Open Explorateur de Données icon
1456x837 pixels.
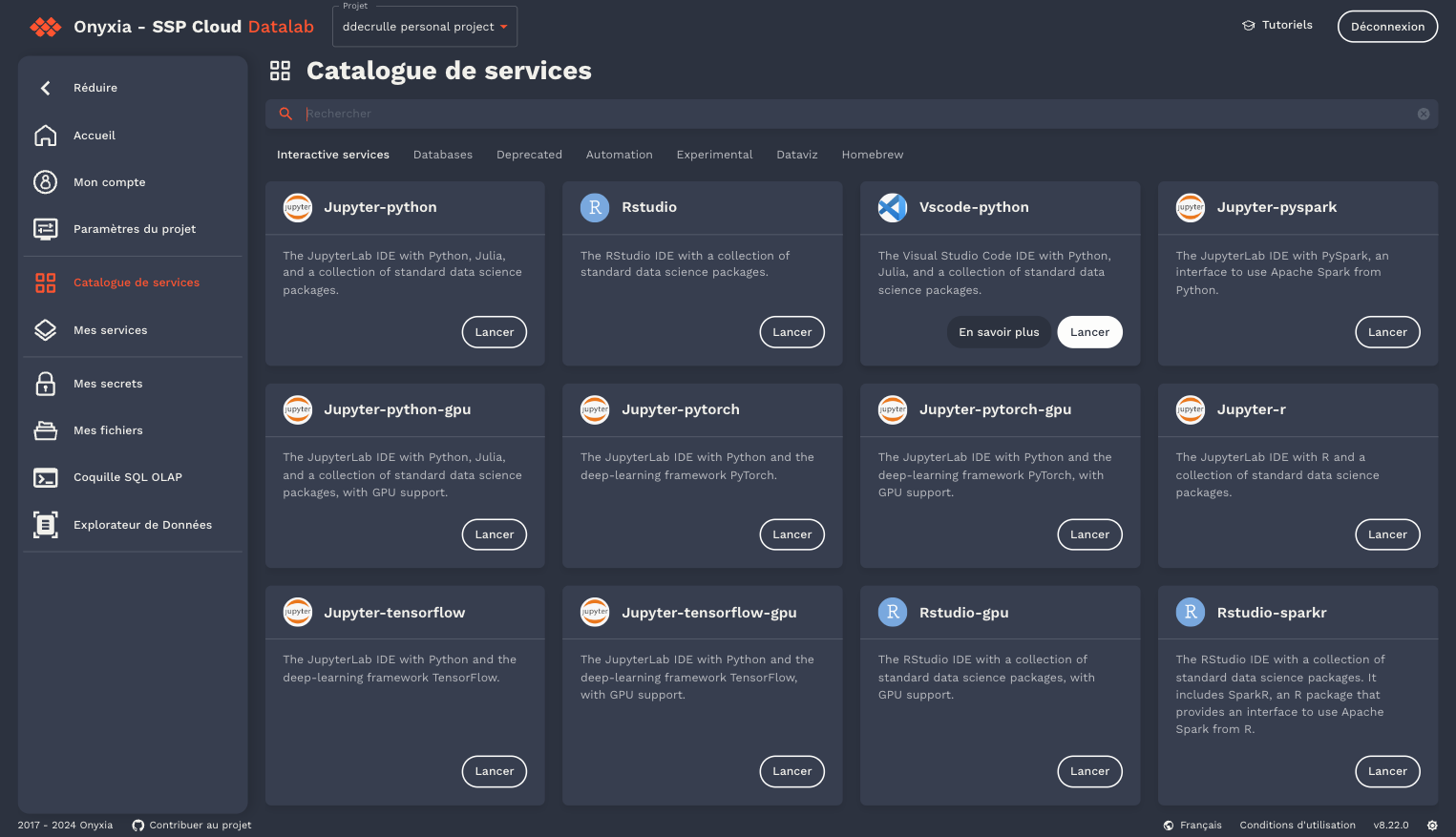(45, 525)
